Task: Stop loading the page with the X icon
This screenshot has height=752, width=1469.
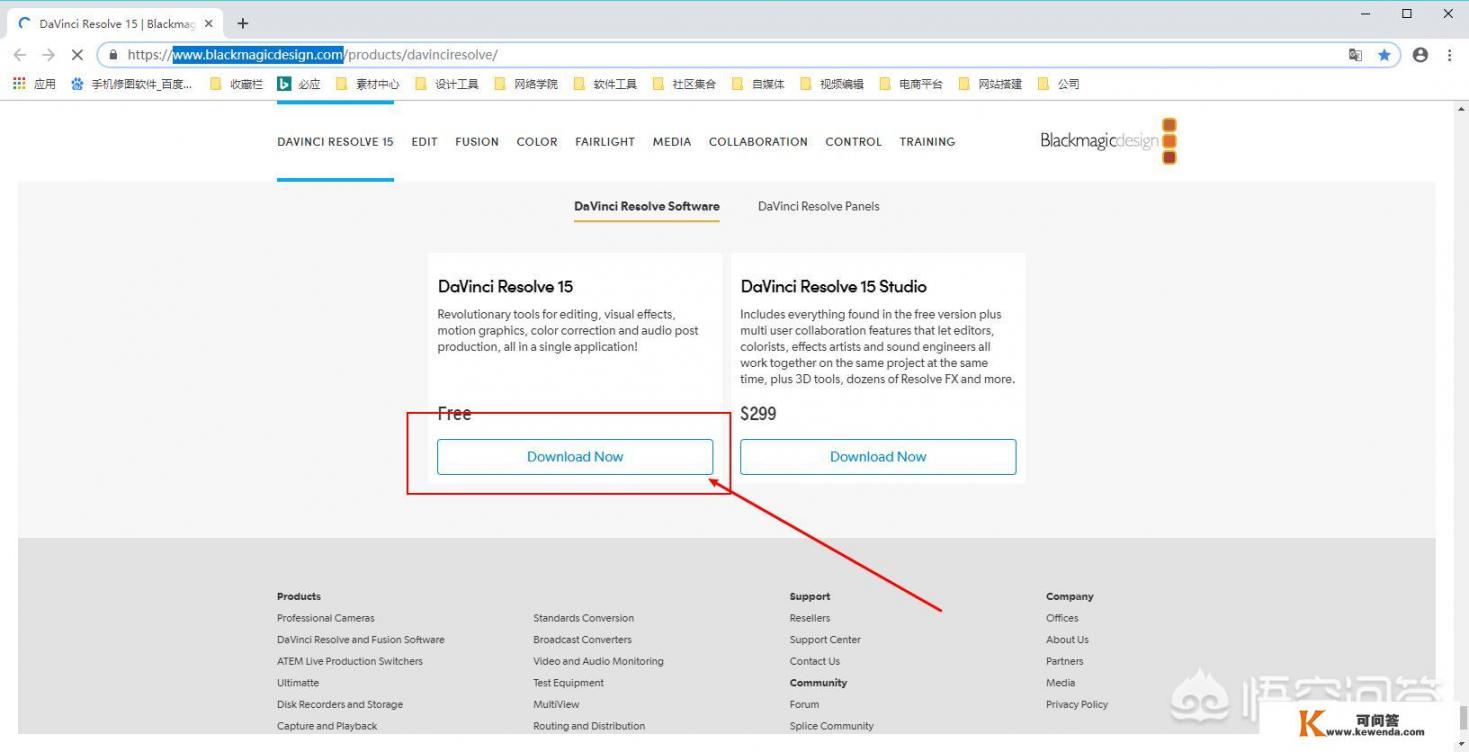Action: pos(77,55)
